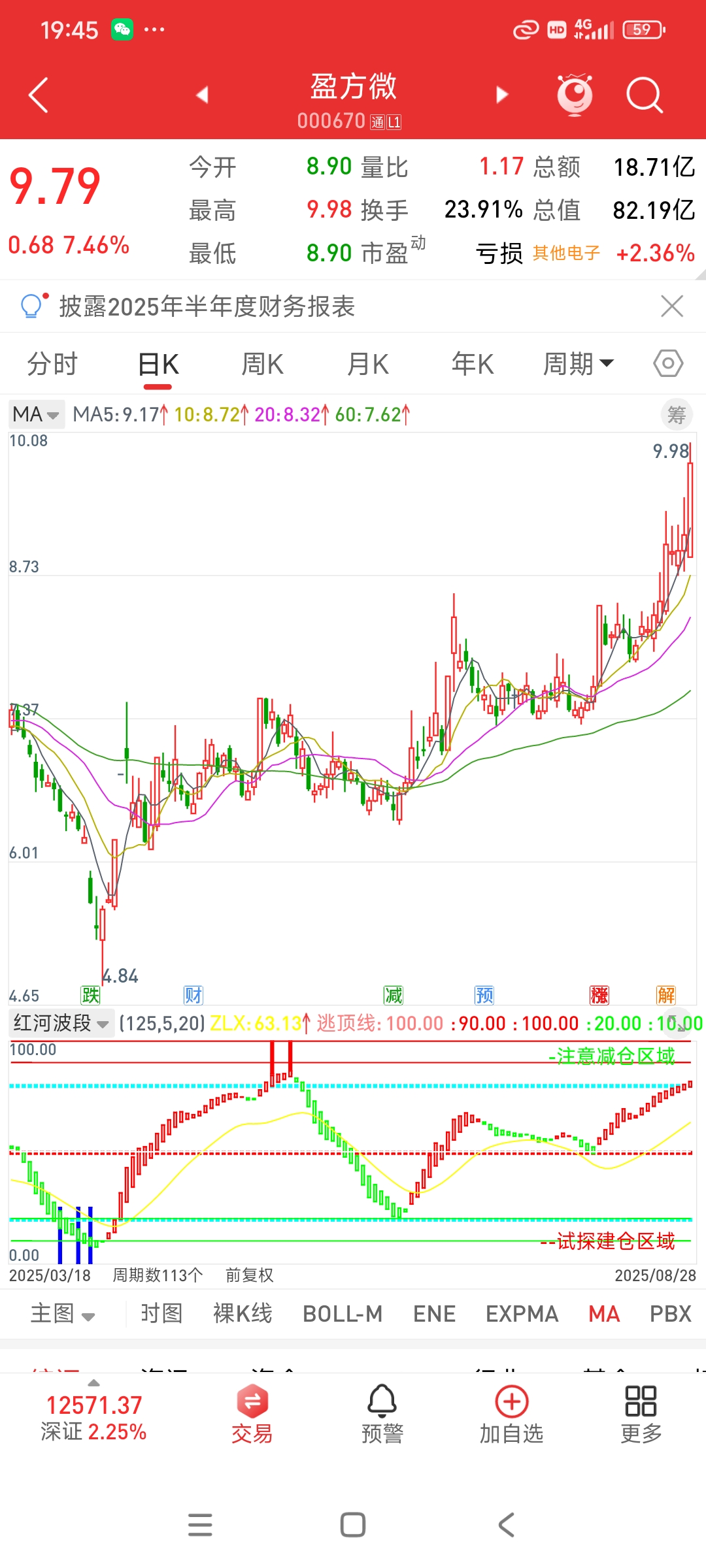The height and width of the screenshot is (1568, 706).
Task: Go to next stock triangle
Action: click(x=501, y=95)
